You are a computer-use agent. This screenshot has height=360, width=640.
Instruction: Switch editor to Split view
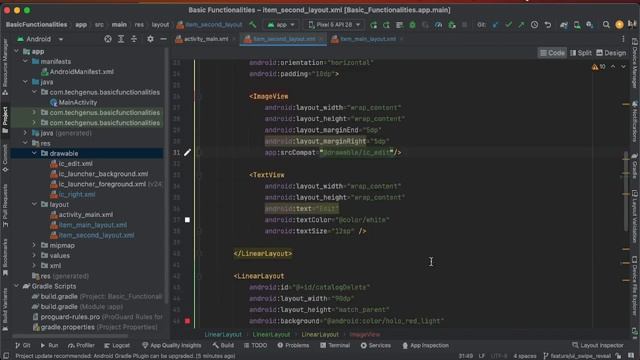[x=581, y=53]
